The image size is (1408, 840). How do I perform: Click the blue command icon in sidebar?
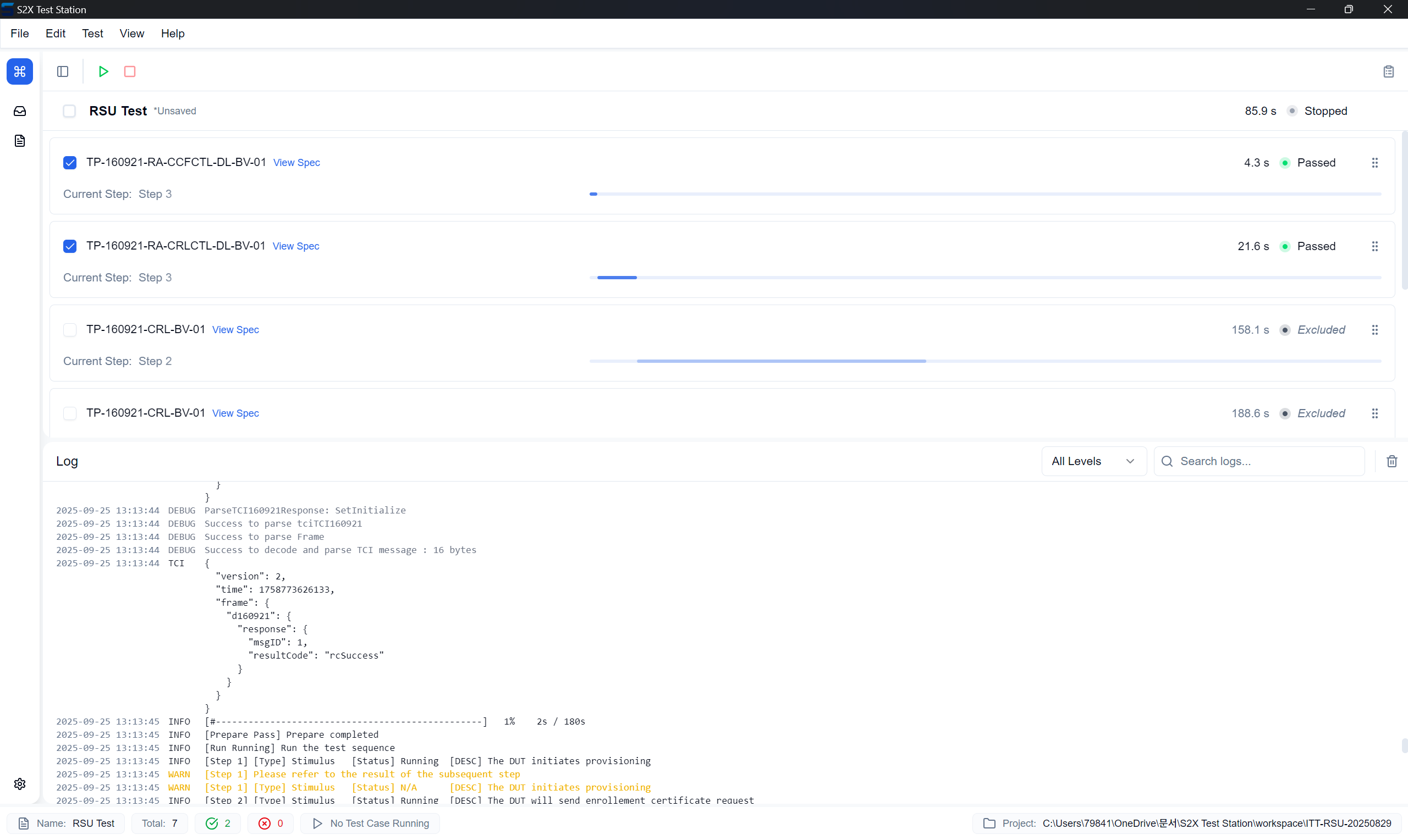20,71
